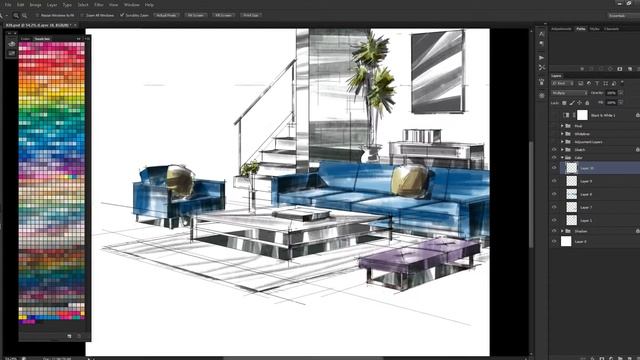This screenshot has width=640, height=360.
Task: Click the top collapsed-panel icon left of Swatches
Action: pyautogui.click(x=11, y=44)
